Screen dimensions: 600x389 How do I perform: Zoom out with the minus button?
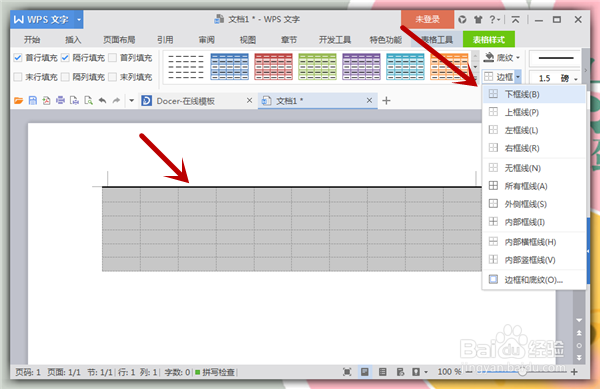tap(469, 372)
